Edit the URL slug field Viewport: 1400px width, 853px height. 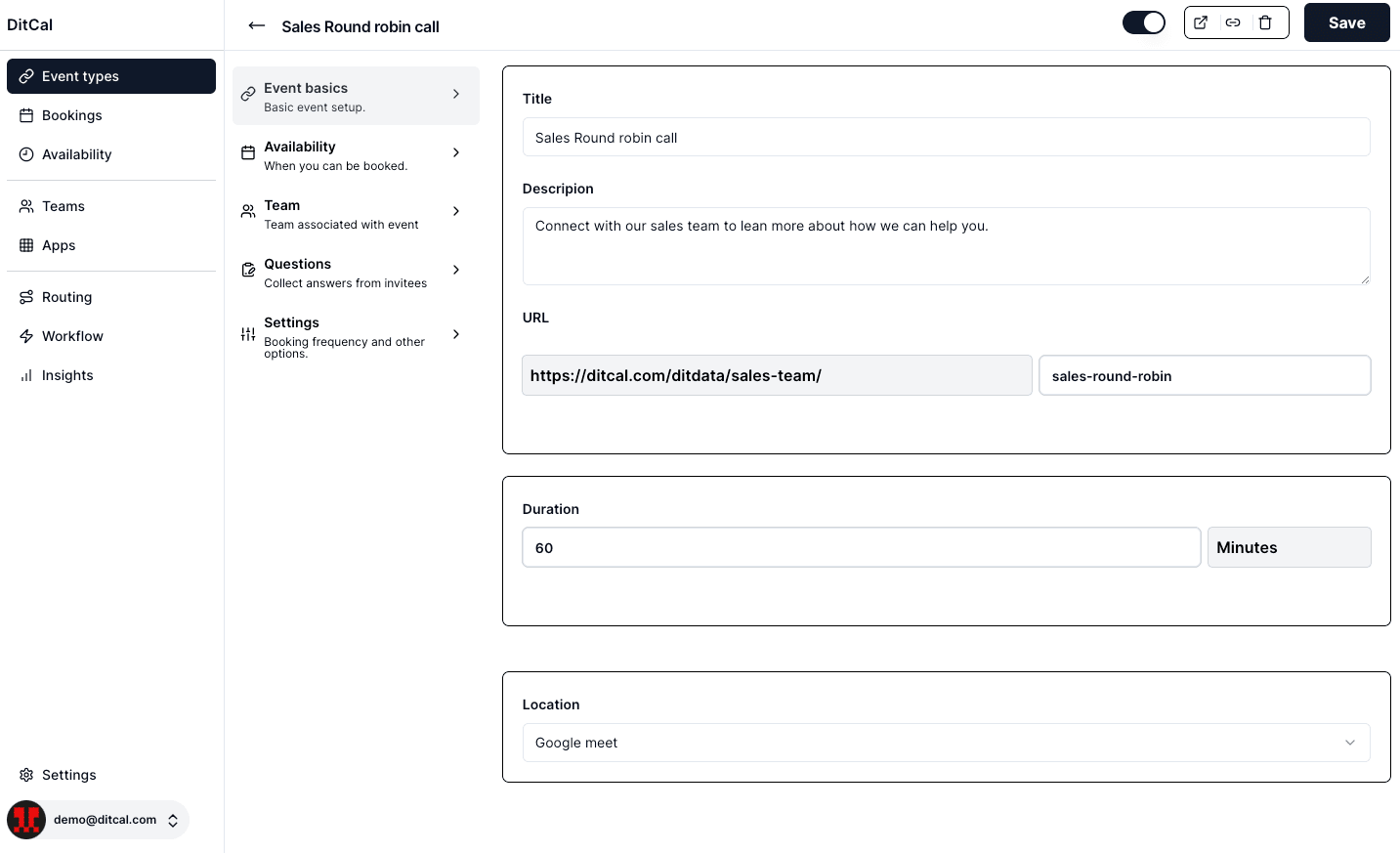1204,376
